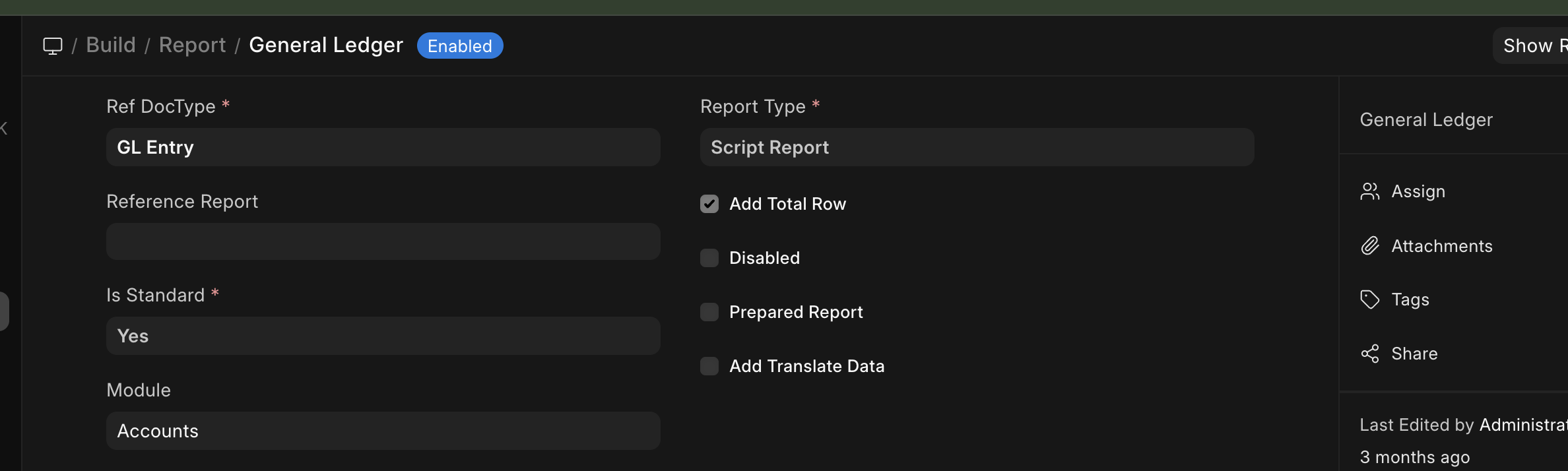Uncheck the Add Total Row checkbox
Image resolution: width=1568 pixels, height=471 pixels.
click(x=709, y=204)
